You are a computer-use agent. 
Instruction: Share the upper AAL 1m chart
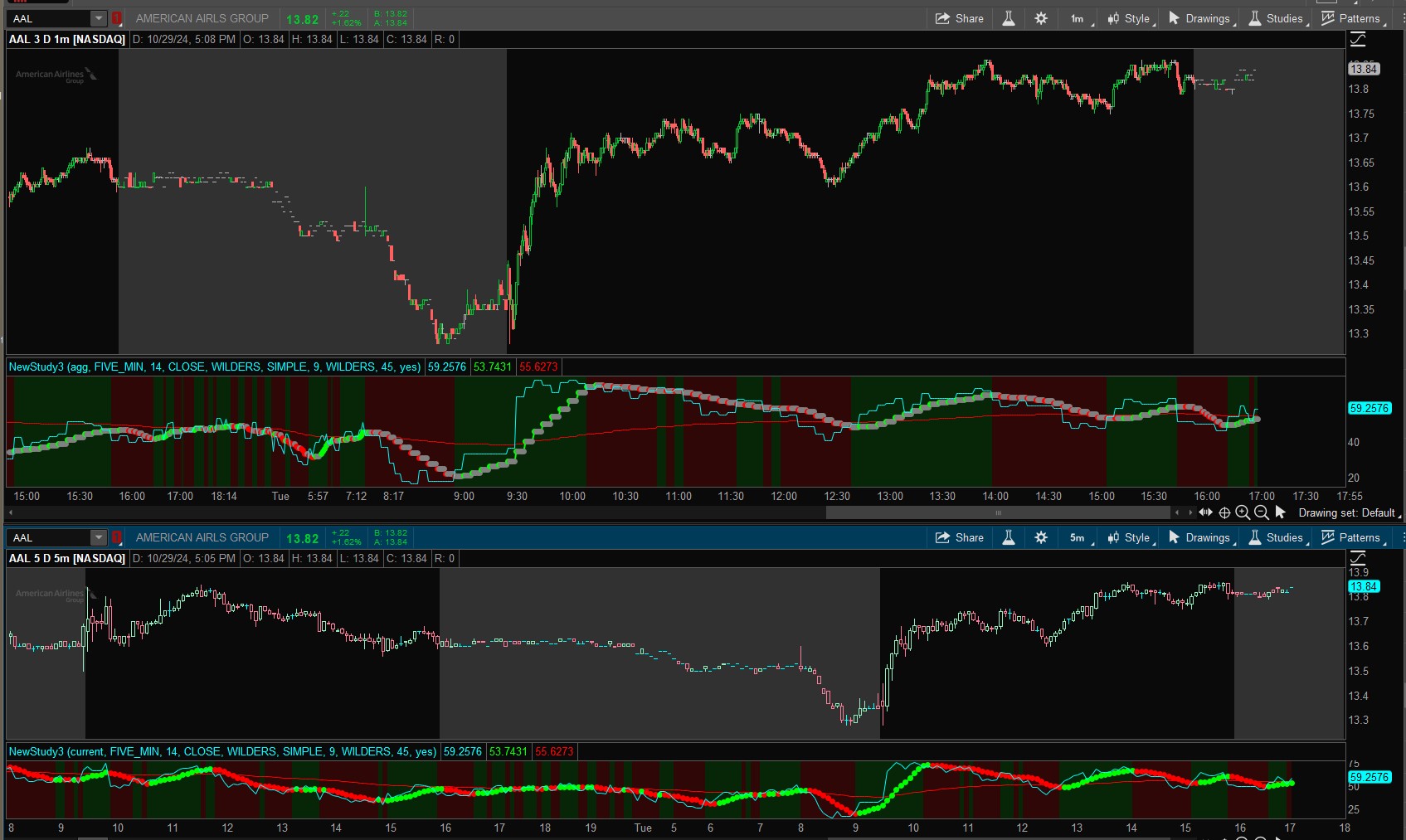[959, 18]
